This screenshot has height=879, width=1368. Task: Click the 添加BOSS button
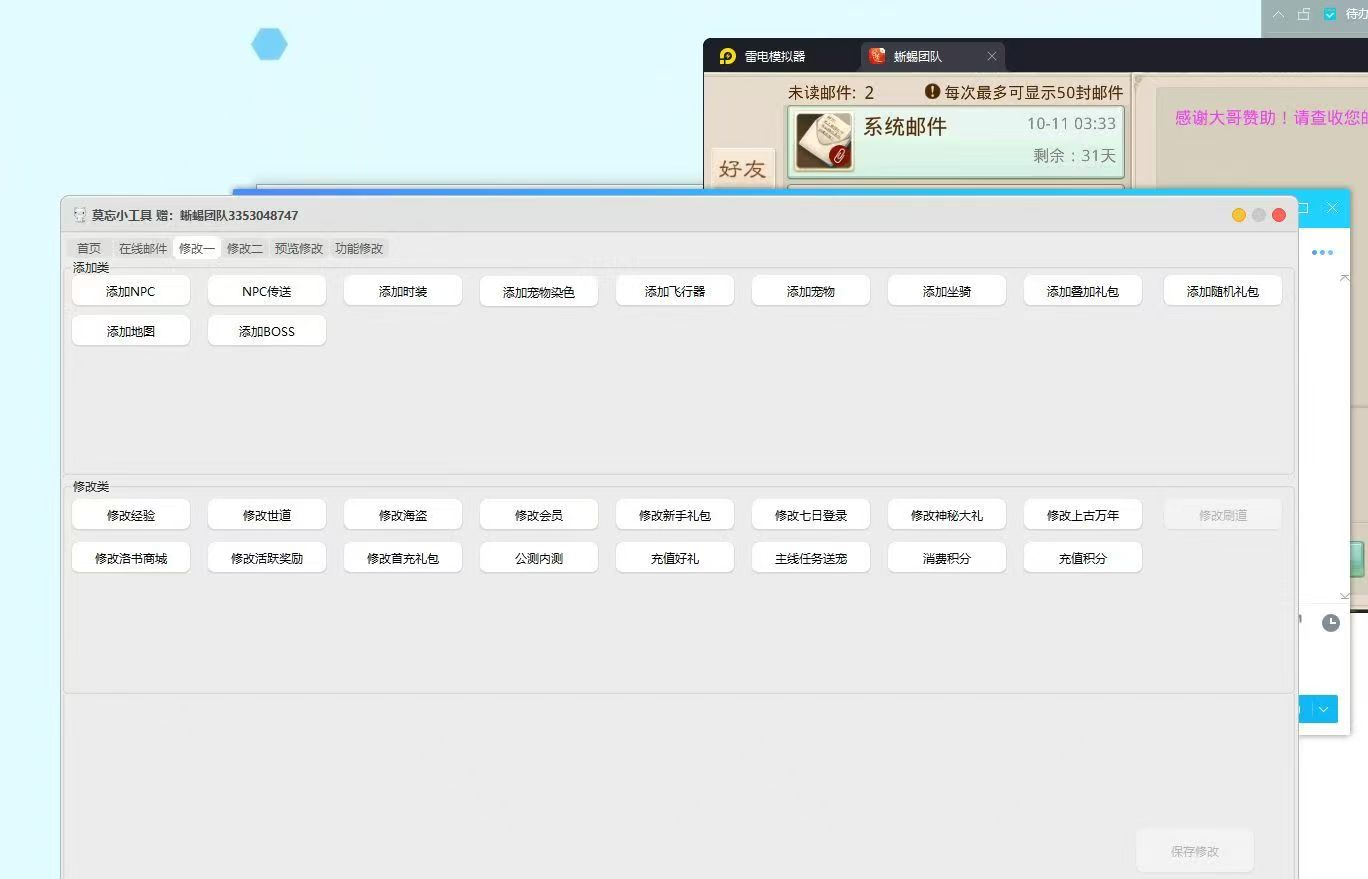click(x=267, y=331)
